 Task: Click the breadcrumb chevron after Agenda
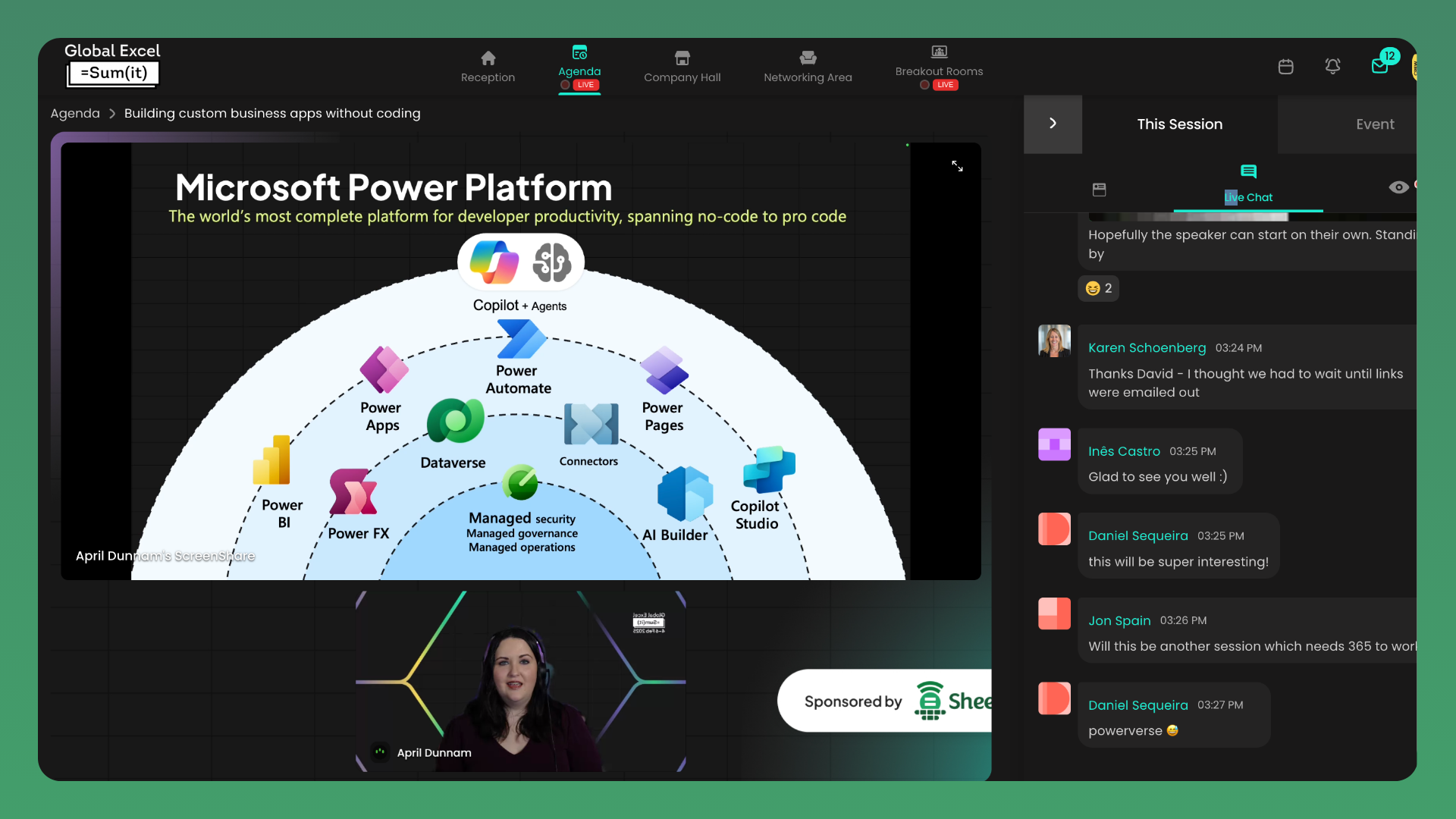tap(112, 114)
